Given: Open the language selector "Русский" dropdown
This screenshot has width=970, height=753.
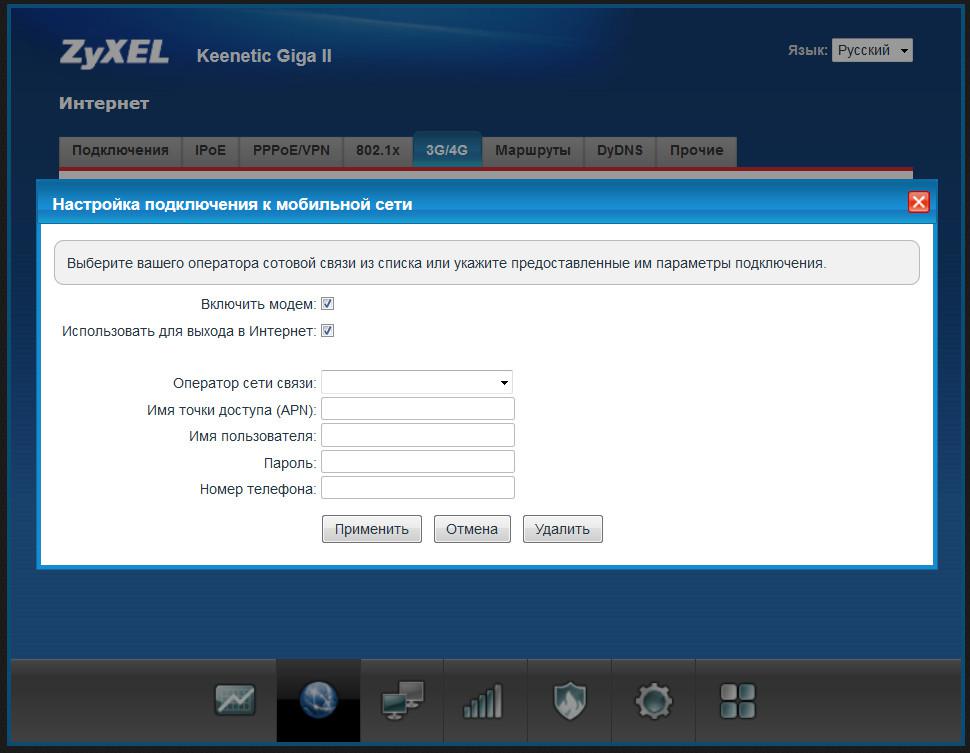Looking at the screenshot, I should (872, 50).
